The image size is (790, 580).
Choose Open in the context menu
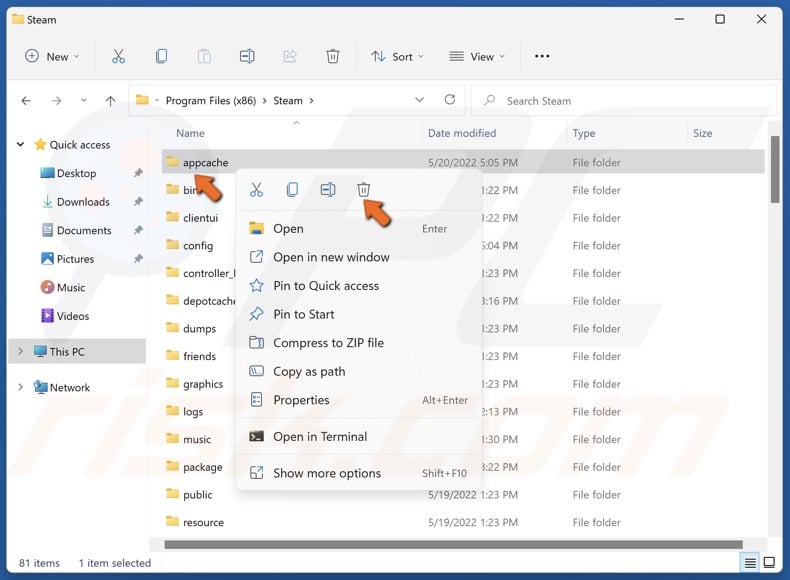(x=359, y=229)
